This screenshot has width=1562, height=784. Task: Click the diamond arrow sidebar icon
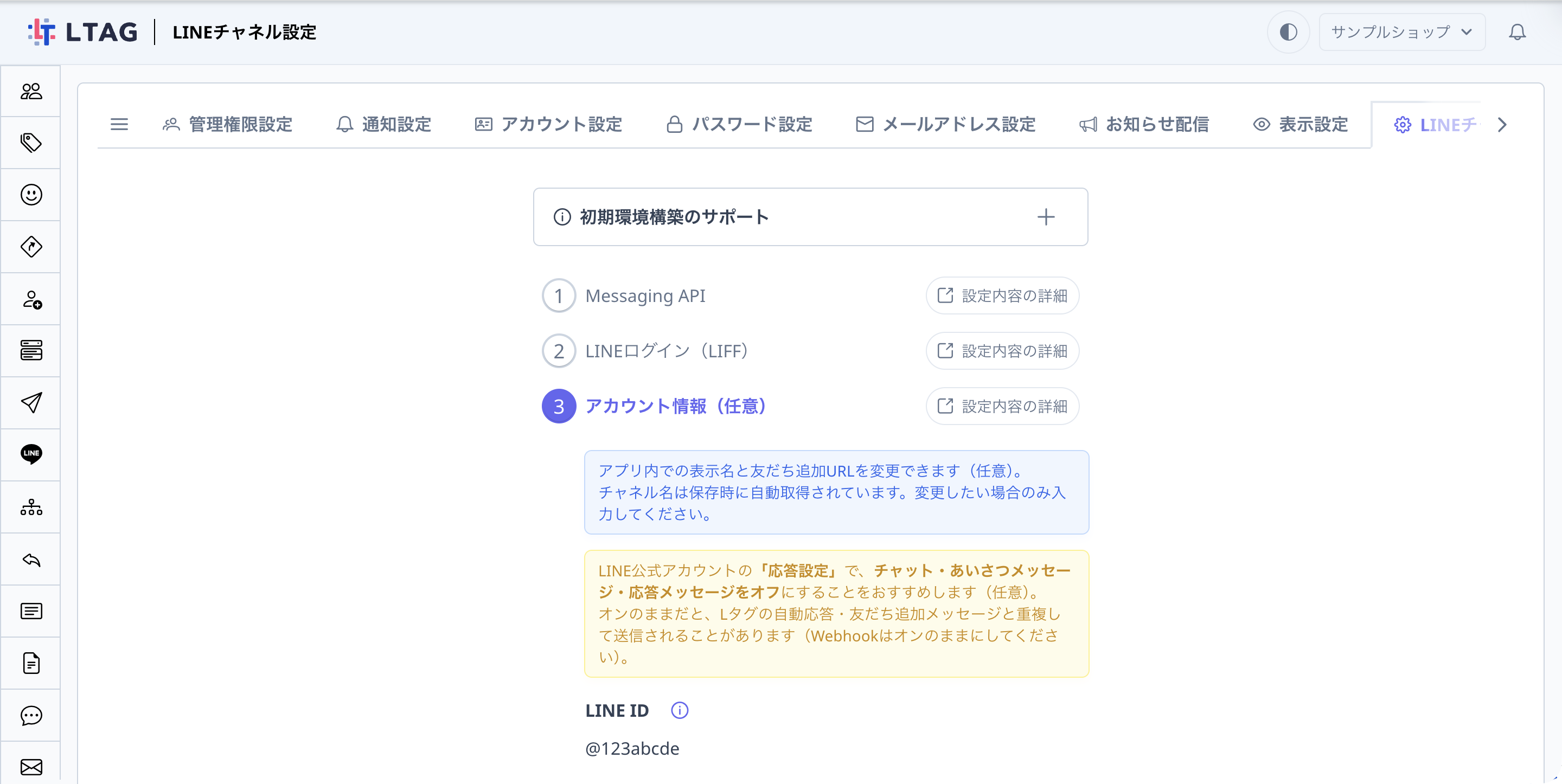coord(31,247)
